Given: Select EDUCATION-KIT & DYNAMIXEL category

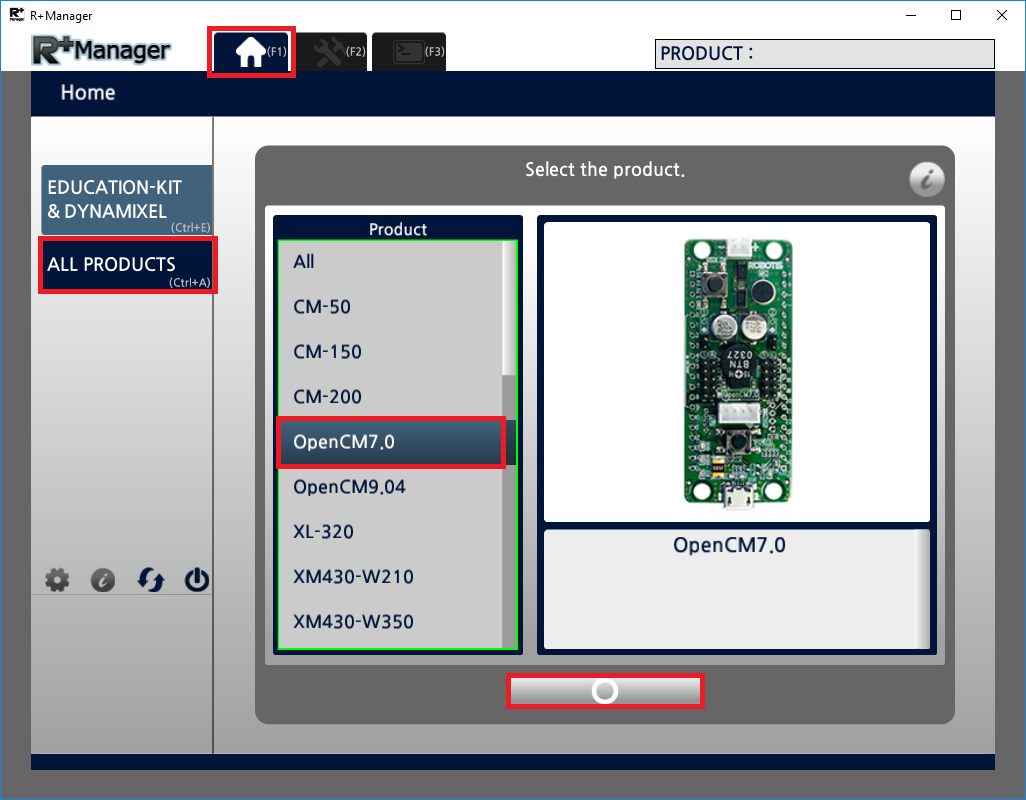Looking at the screenshot, I should pyautogui.click(x=126, y=200).
